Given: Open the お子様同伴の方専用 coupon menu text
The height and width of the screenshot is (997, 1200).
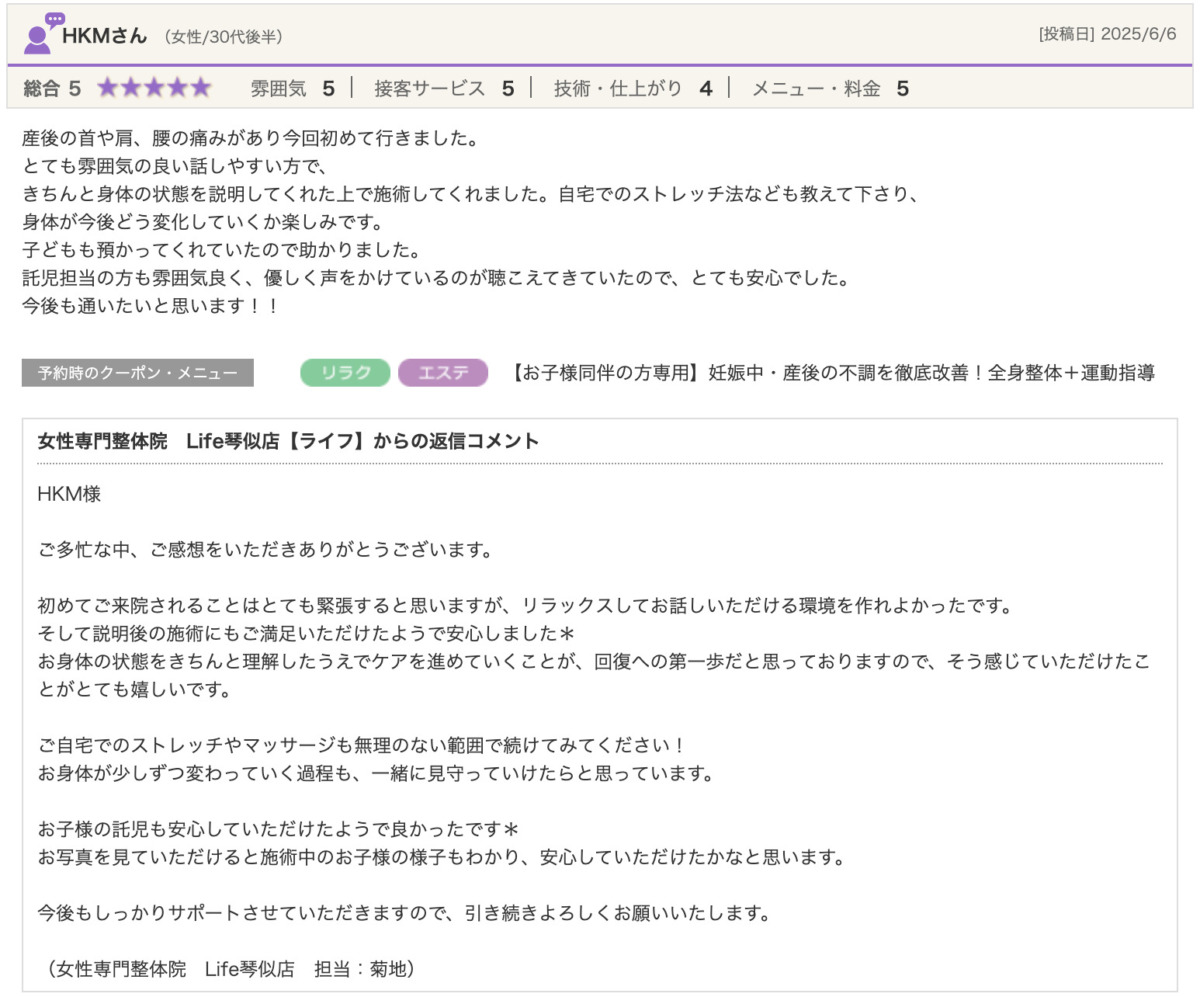Looking at the screenshot, I should 832,373.
